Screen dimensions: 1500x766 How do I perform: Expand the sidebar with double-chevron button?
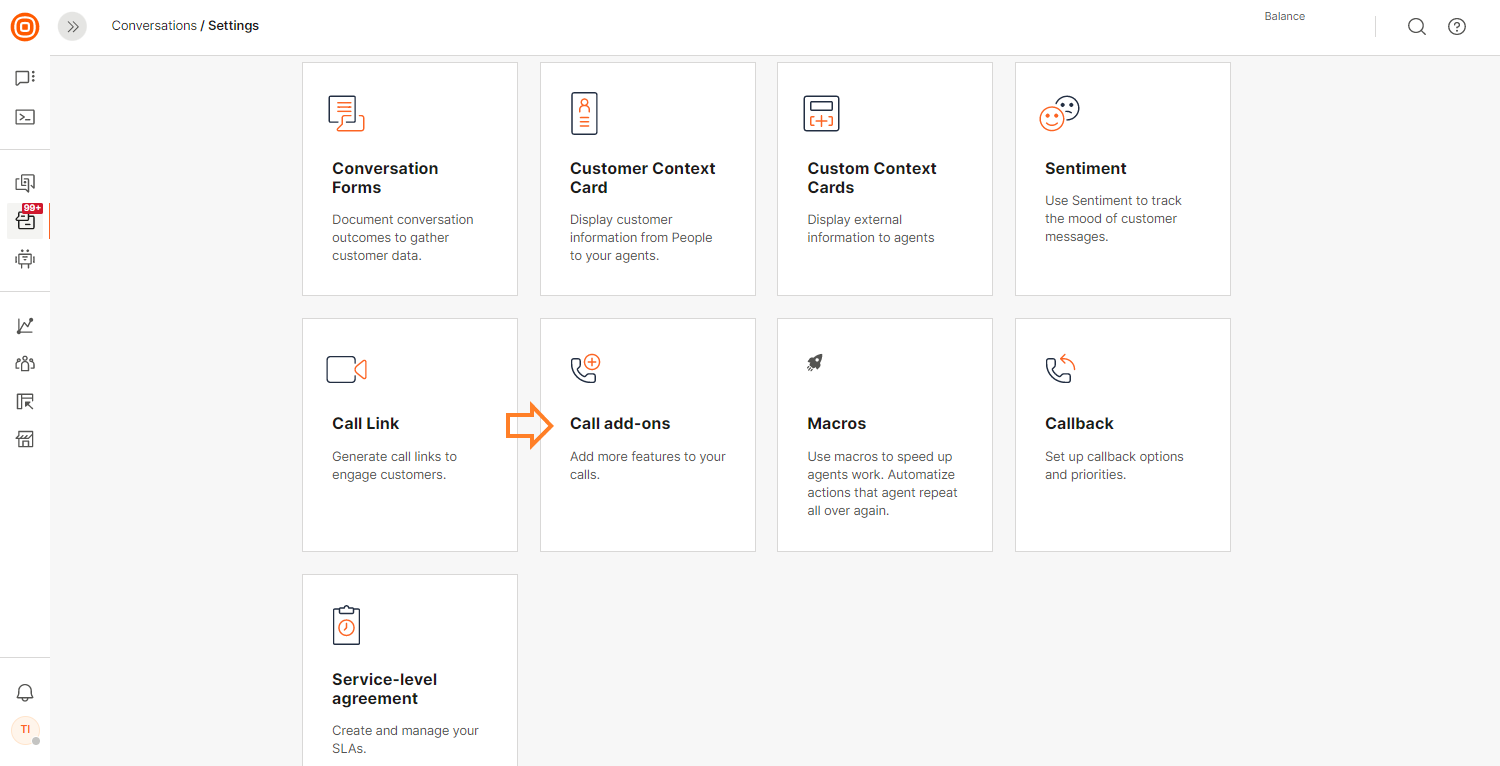click(72, 27)
